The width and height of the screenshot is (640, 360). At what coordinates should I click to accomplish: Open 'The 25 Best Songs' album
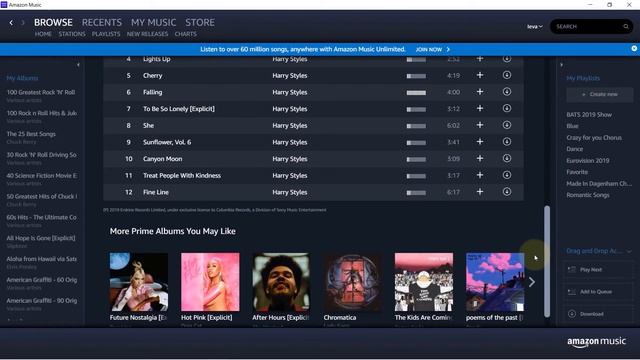tap(31, 134)
